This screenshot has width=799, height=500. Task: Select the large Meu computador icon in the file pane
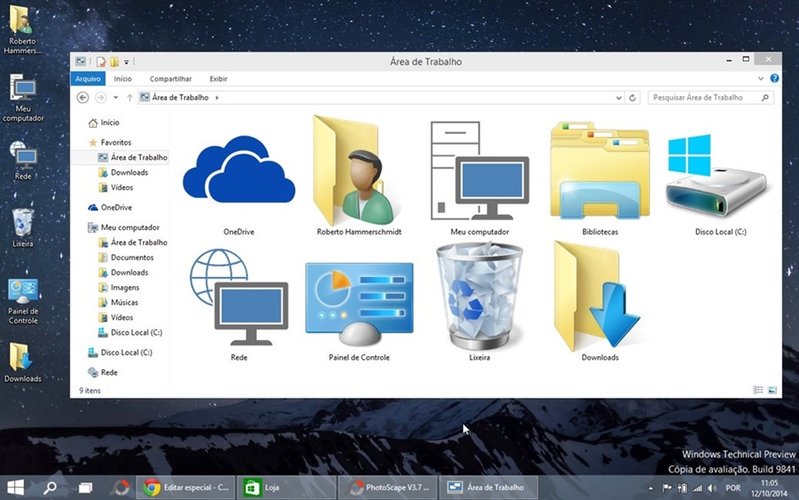pos(480,171)
